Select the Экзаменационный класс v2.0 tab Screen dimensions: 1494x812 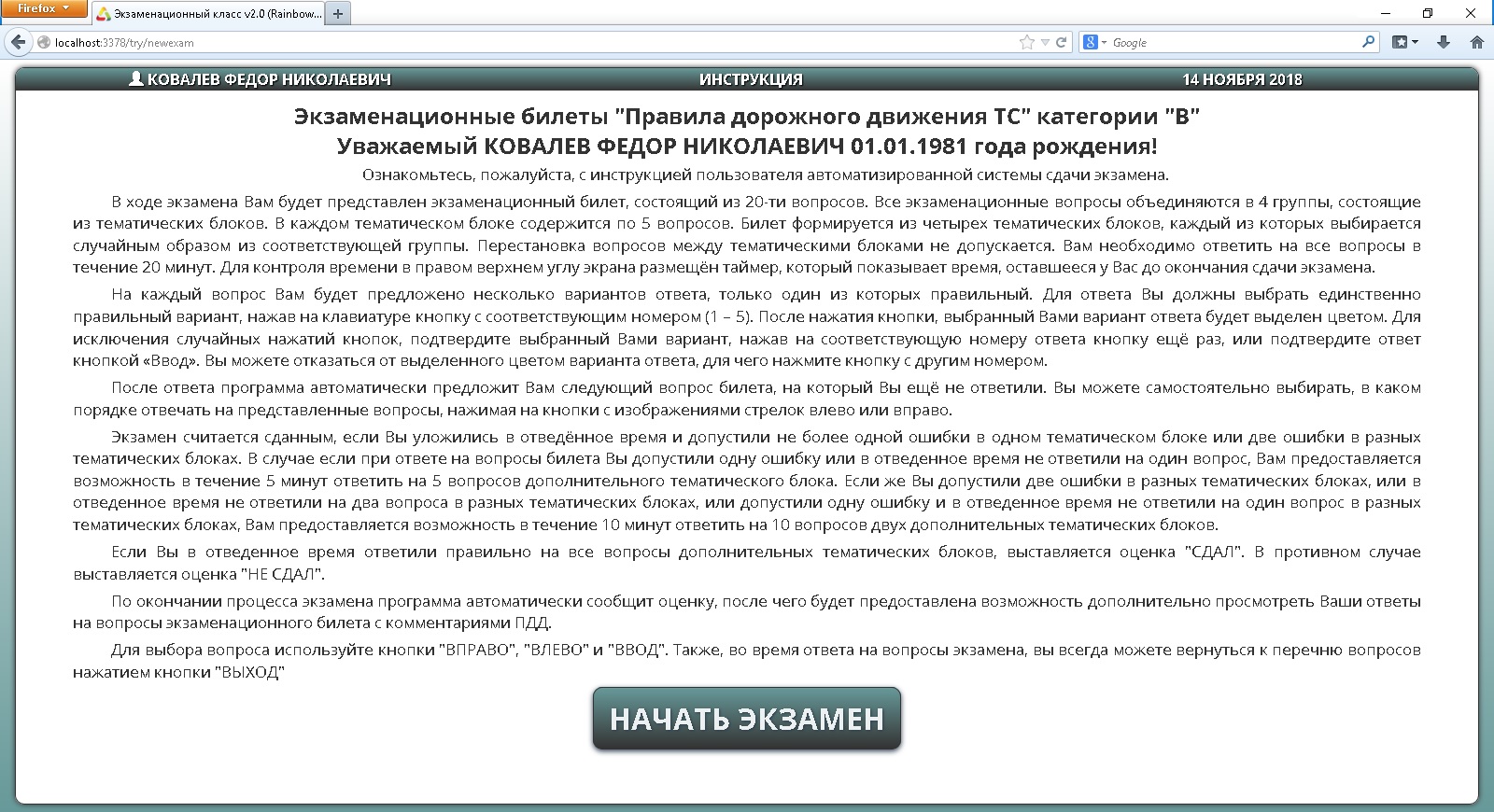tap(208, 13)
